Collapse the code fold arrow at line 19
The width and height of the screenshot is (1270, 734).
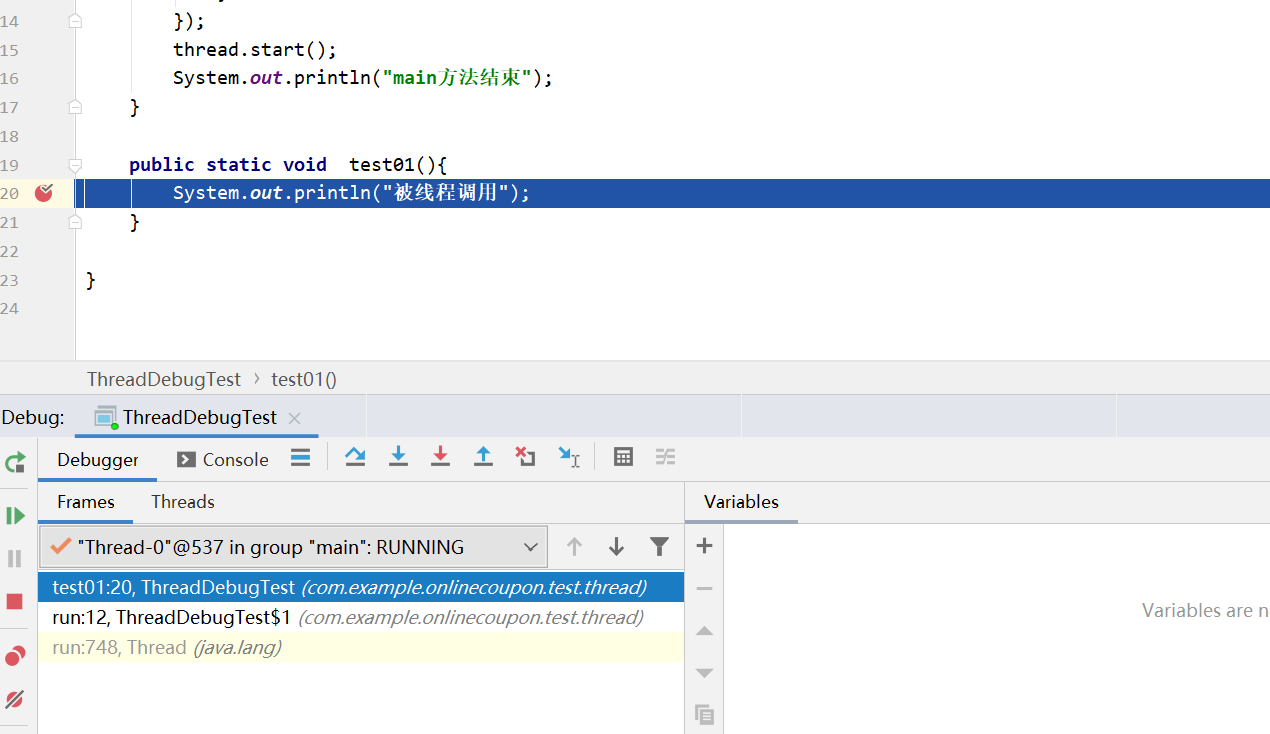(x=74, y=165)
